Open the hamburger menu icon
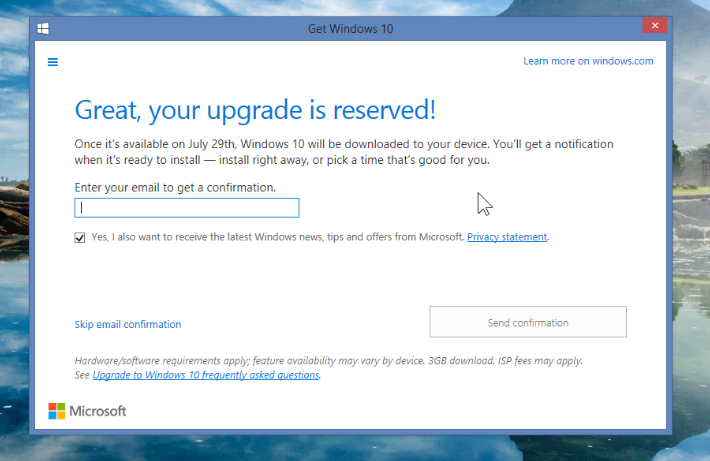 click(53, 62)
